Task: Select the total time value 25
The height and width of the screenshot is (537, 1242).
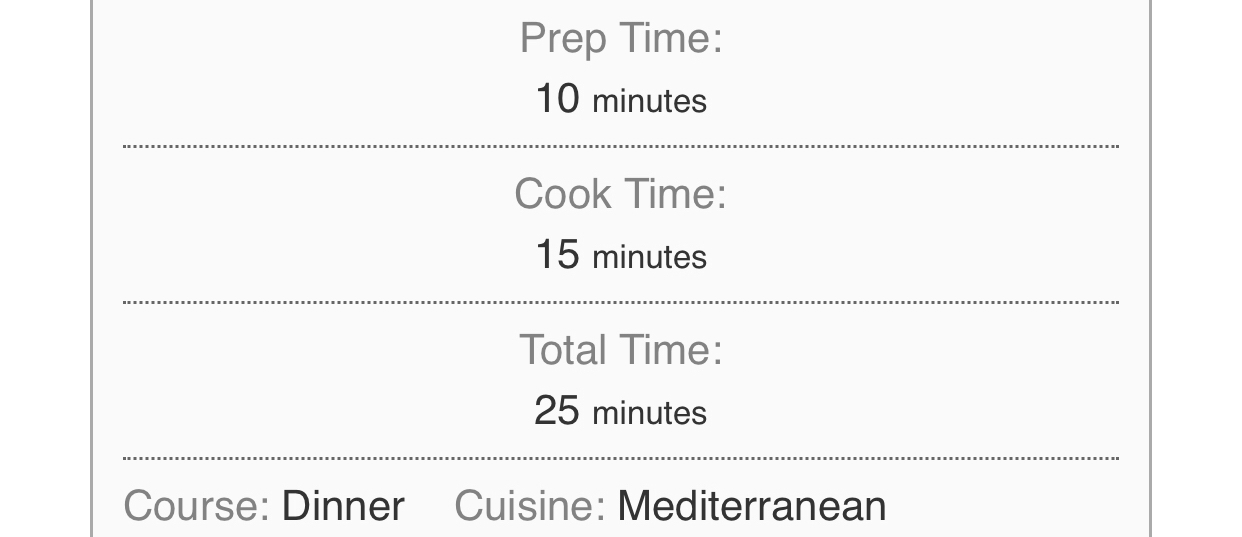Action: point(557,411)
